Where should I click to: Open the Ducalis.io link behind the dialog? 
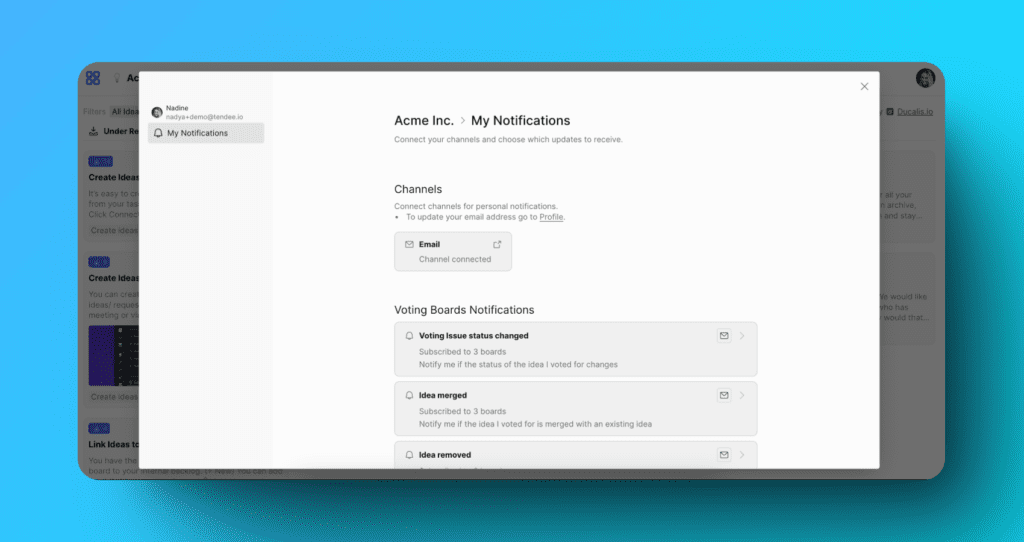click(914, 112)
